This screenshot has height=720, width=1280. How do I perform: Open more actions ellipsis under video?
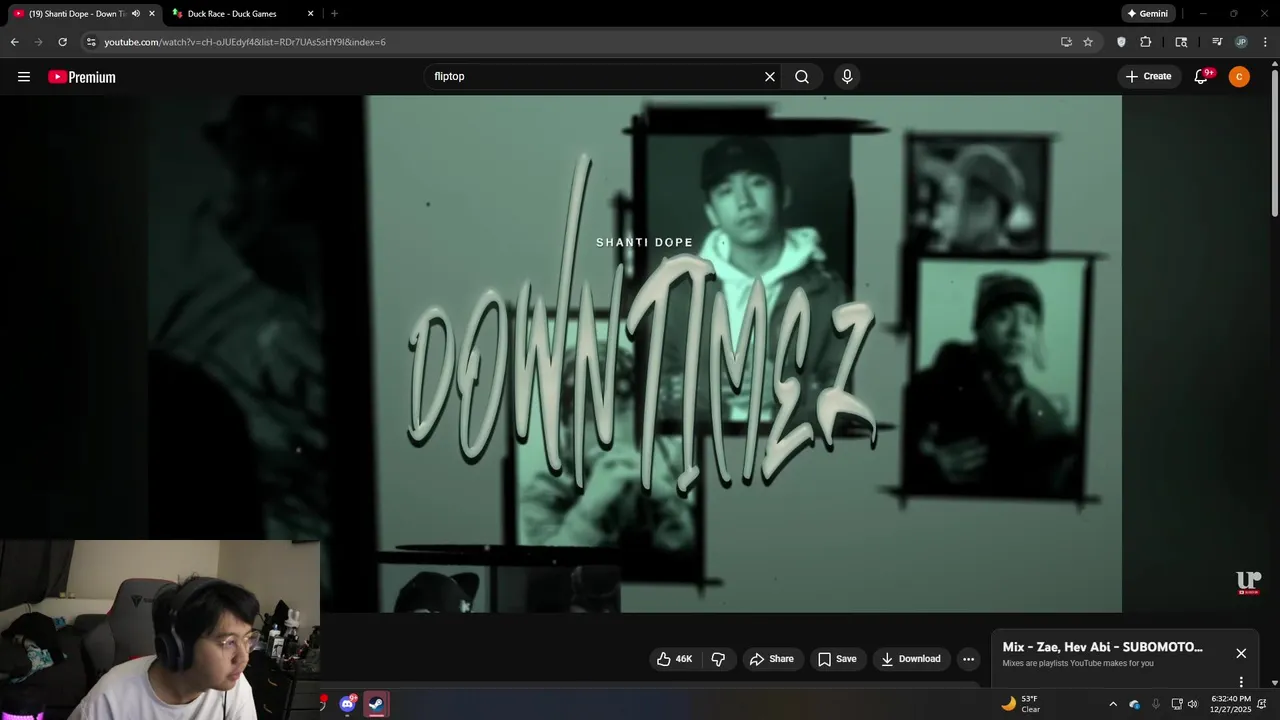(x=968, y=659)
